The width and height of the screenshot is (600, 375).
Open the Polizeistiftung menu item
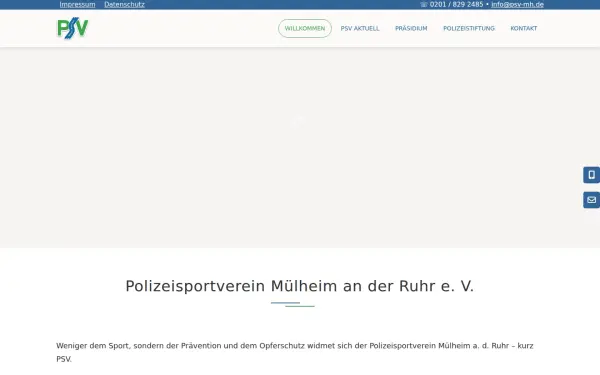(x=469, y=28)
